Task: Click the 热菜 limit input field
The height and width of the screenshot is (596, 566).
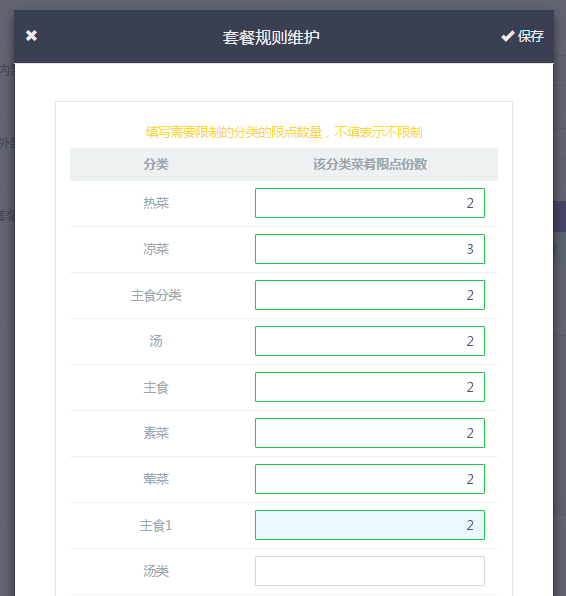Action: (x=370, y=203)
